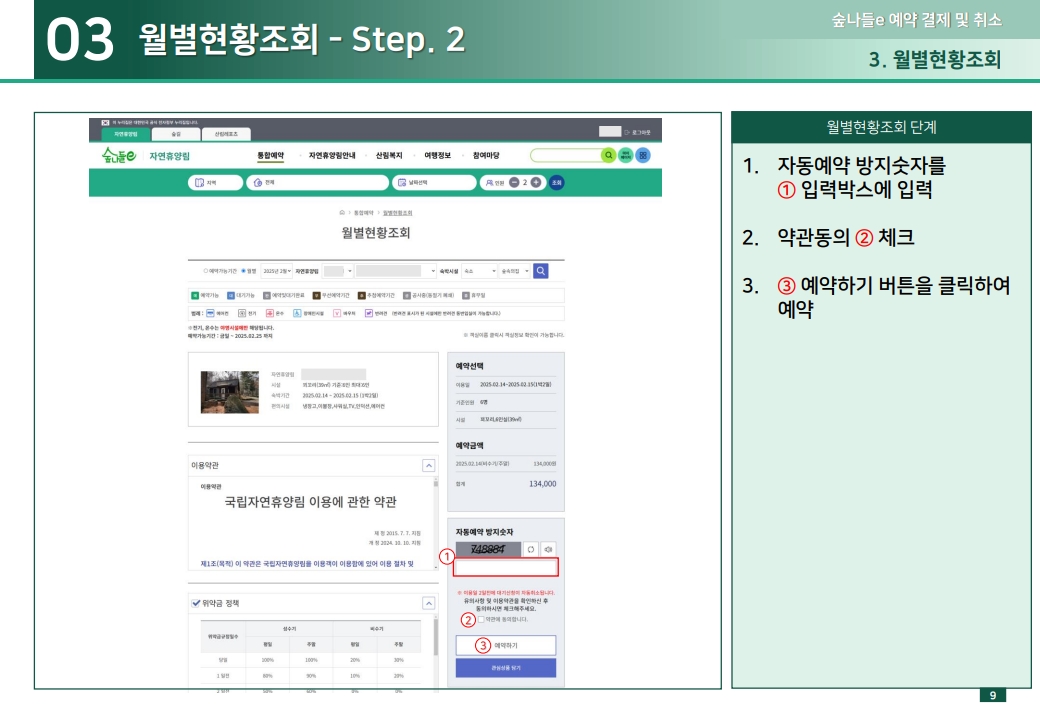The image size is (1040, 720).
Task: Enable the 약관에 동의합니다 checkbox
Action: click(x=481, y=620)
